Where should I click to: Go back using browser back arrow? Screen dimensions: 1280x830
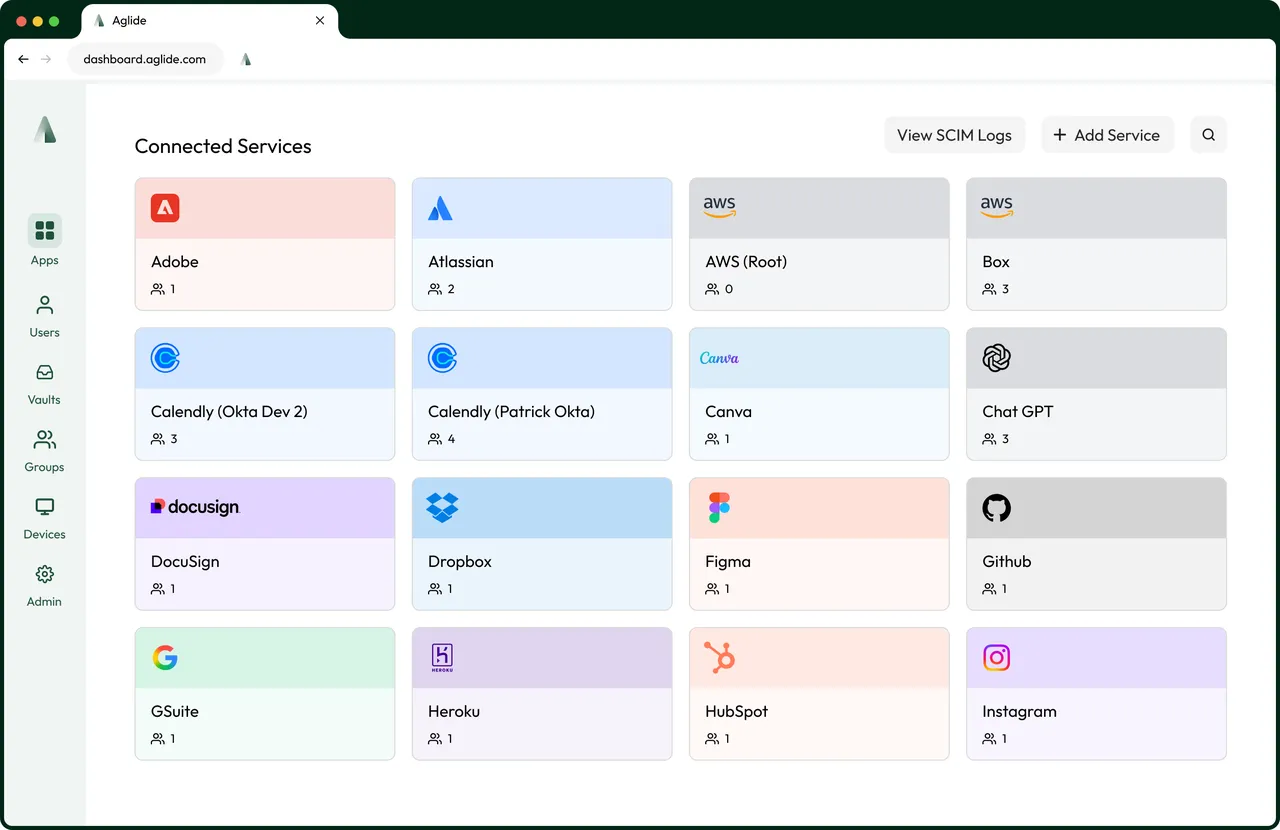(x=24, y=59)
